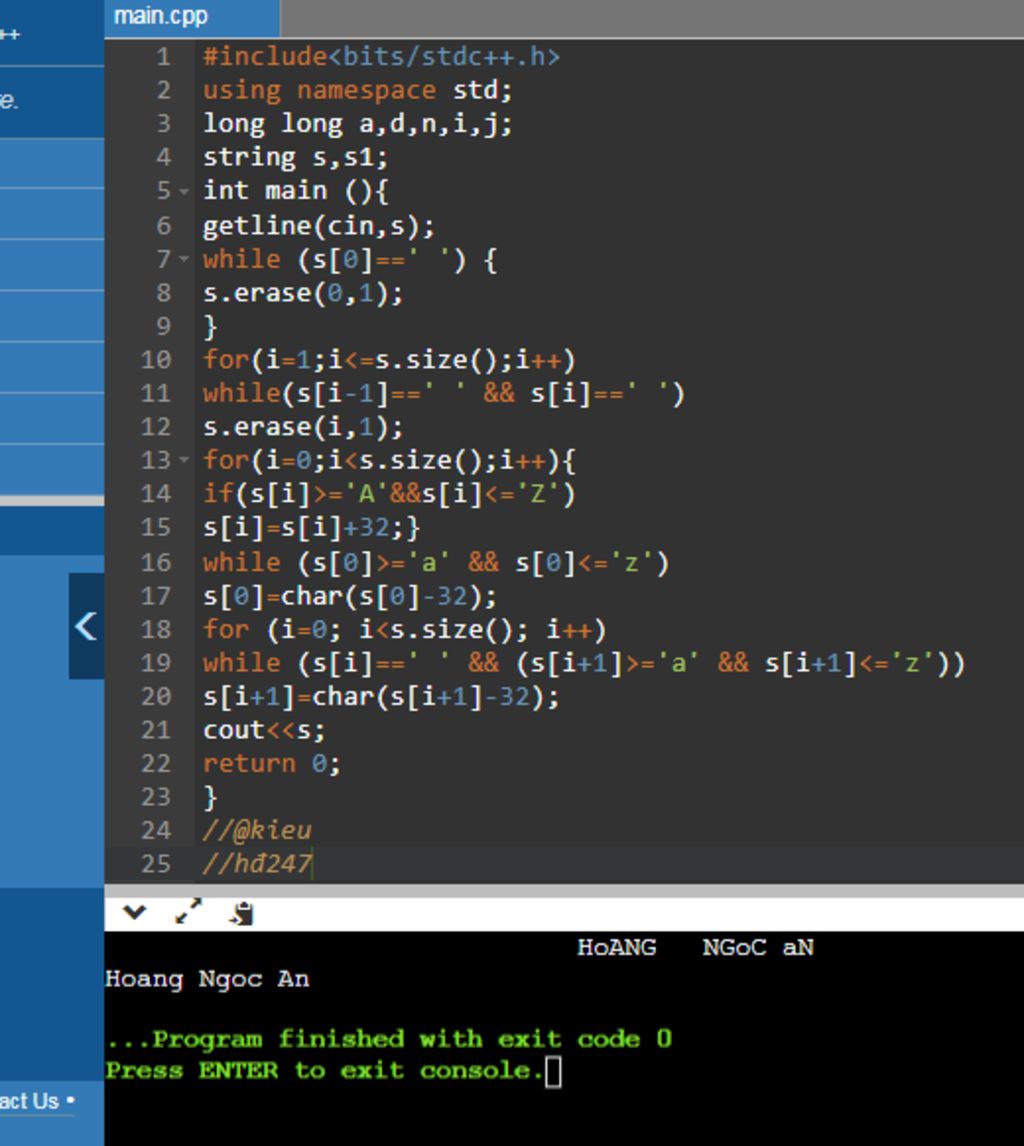Fold the while block at line 7

pos(183,259)
